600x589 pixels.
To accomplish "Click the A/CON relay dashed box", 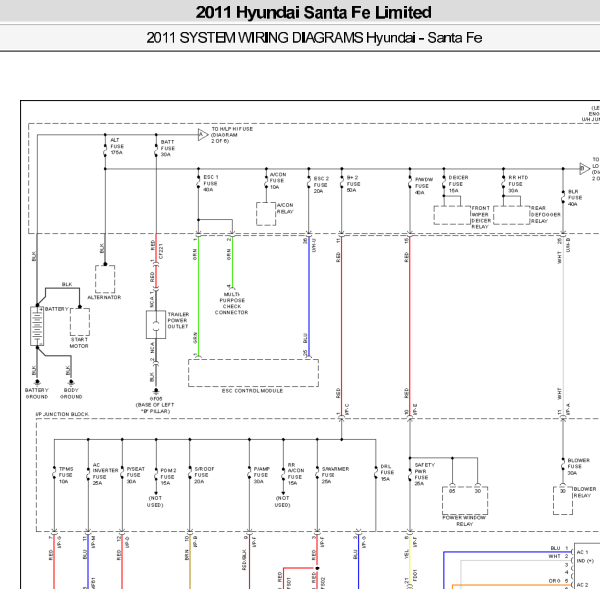I will pos(266,214).
